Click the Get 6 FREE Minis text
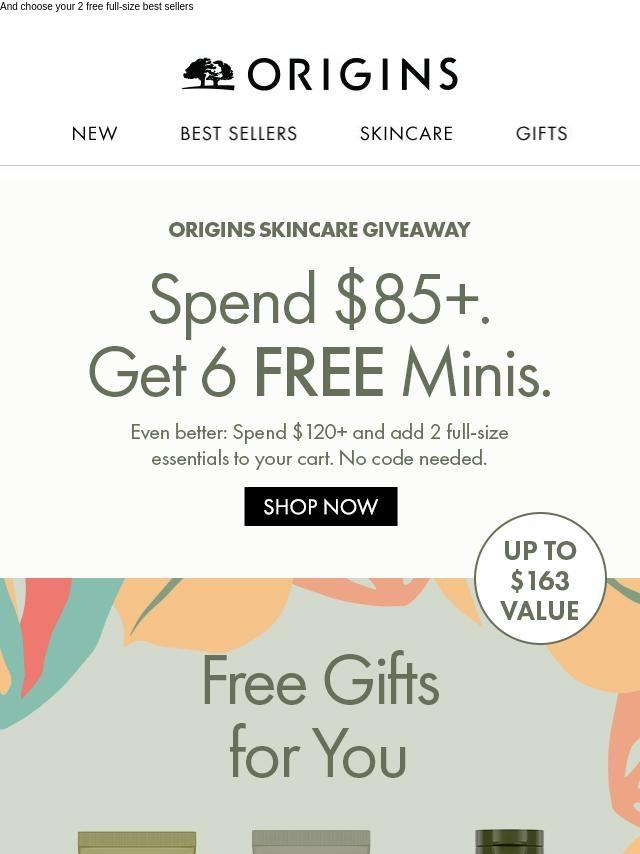640x854 pixels. (x=320, y=372)
